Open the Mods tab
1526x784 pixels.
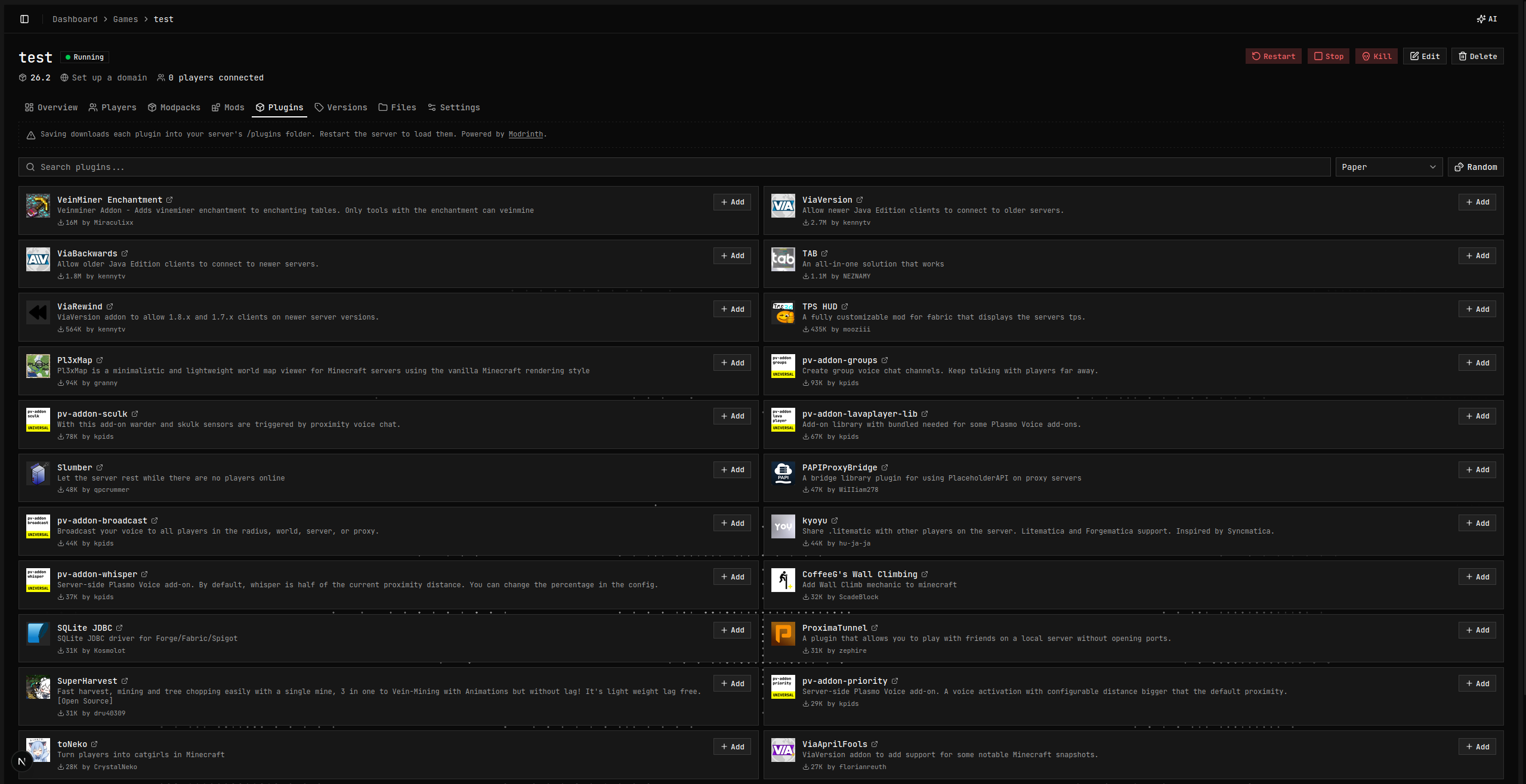pyautogui.click(x=228, y=107)
